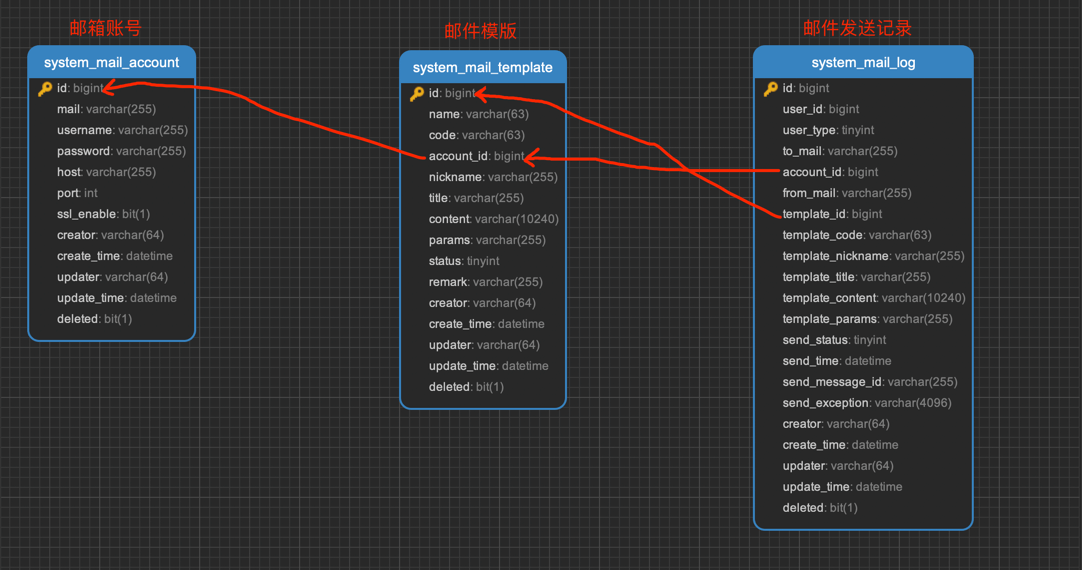Select the remark column row

pyautogui.click(x=485, y=282)
